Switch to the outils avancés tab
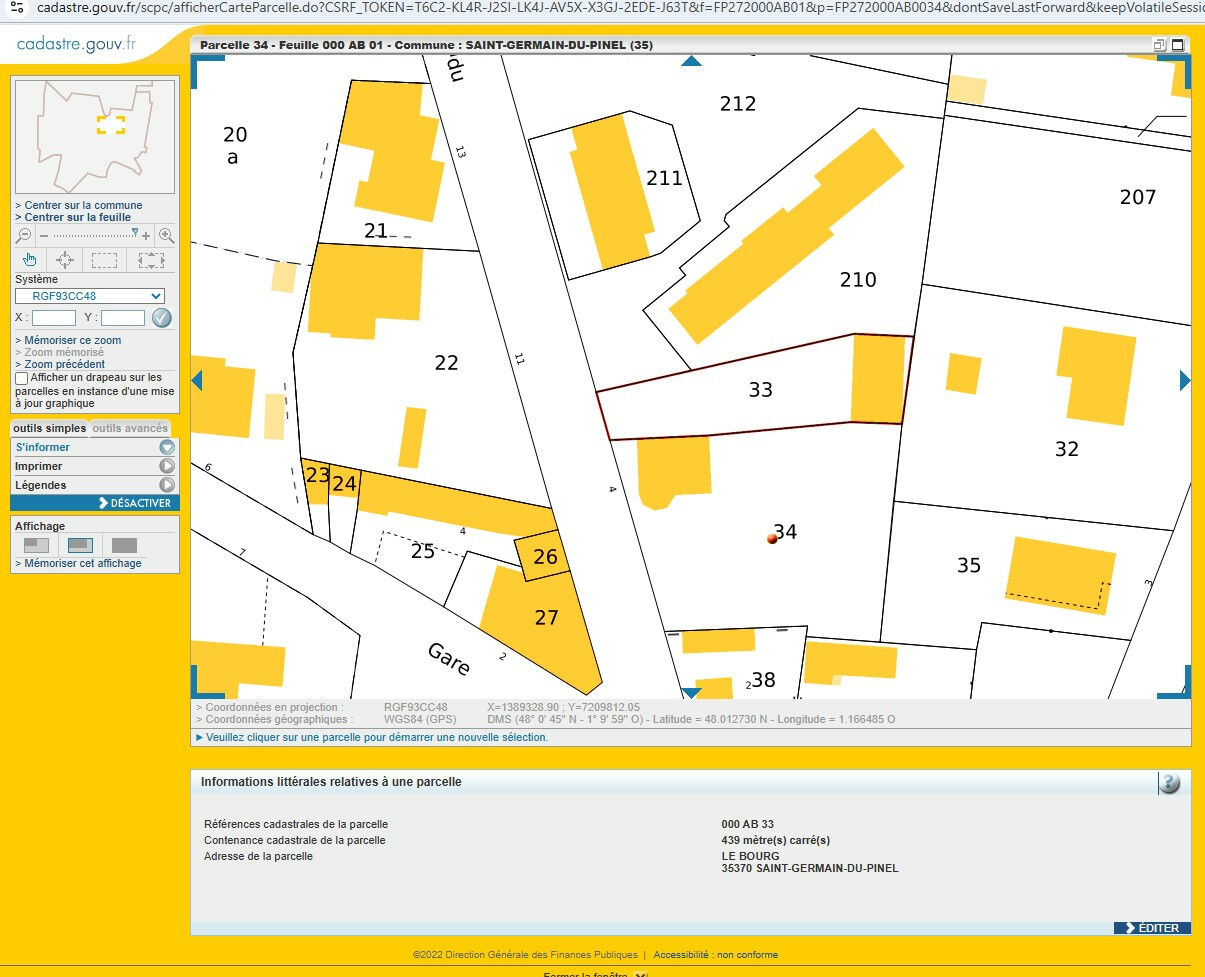Screen dimensions: 1205x977 click(x=130, y=428)
